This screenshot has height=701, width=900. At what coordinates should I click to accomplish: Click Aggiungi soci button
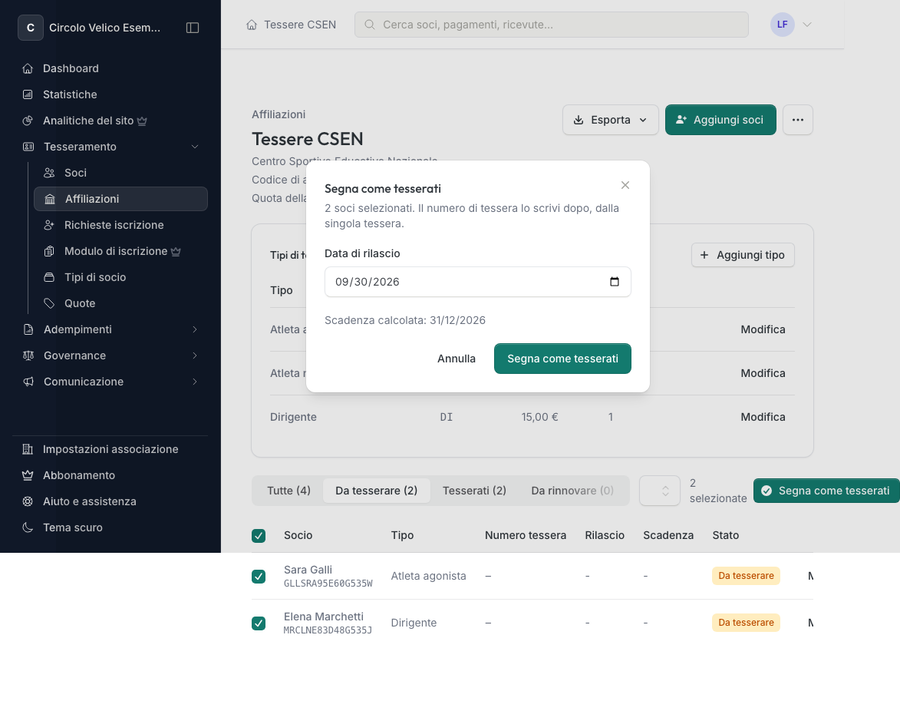[720, 120]
